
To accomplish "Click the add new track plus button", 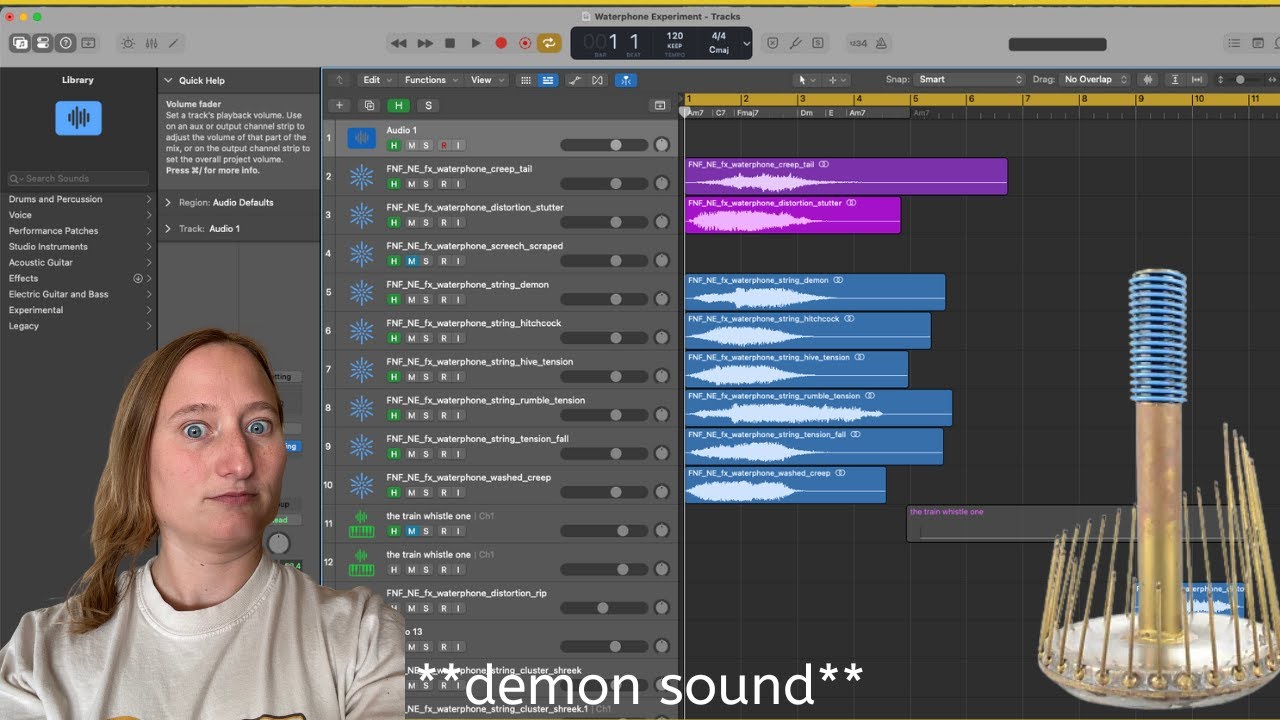I will click(339, 105).
